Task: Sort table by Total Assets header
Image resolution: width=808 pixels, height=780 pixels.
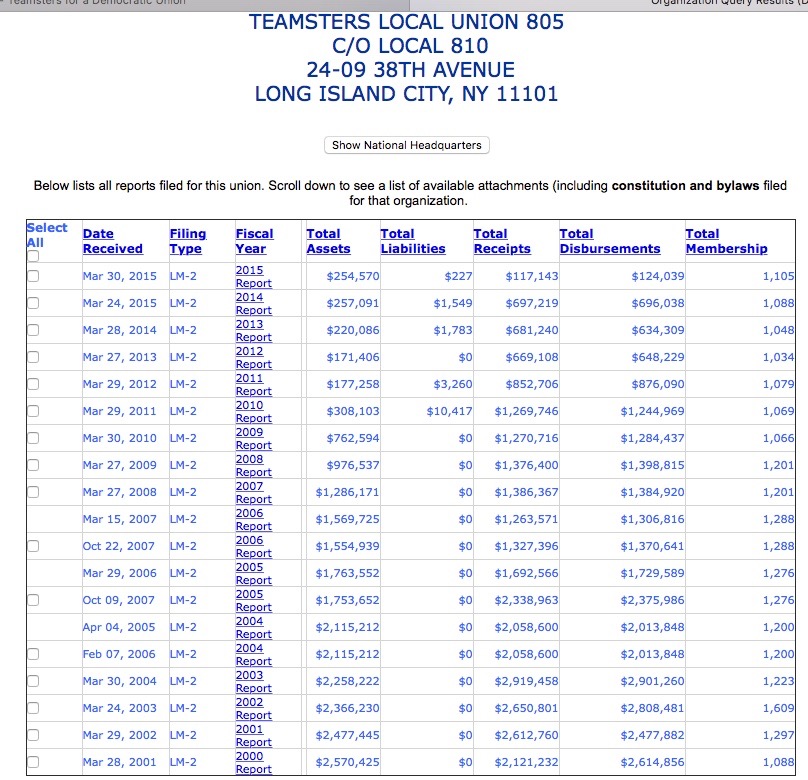Action: tap(328, 241)
